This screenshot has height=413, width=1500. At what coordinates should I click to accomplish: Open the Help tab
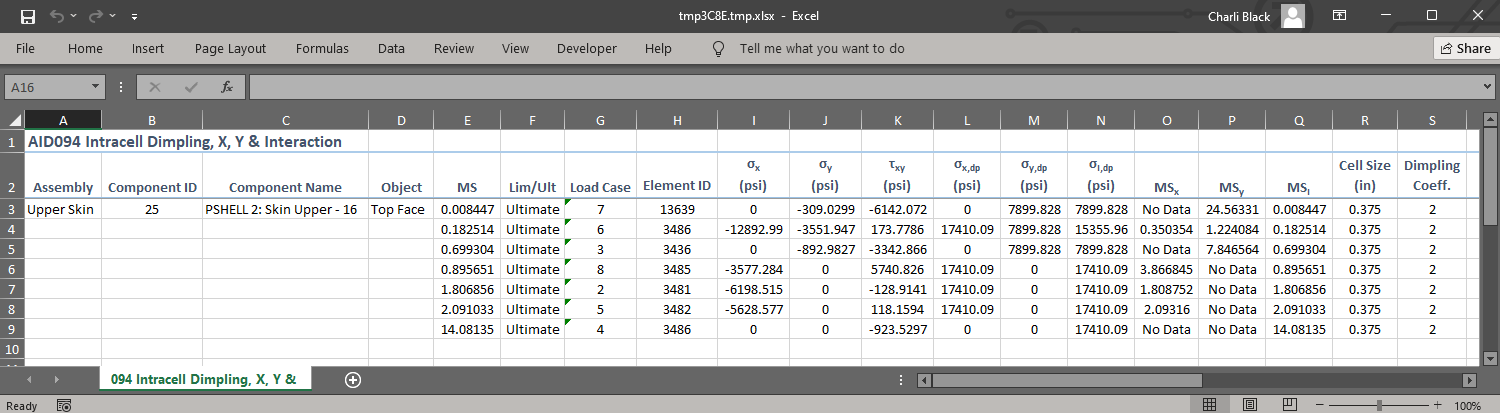(x=658, y=48)
